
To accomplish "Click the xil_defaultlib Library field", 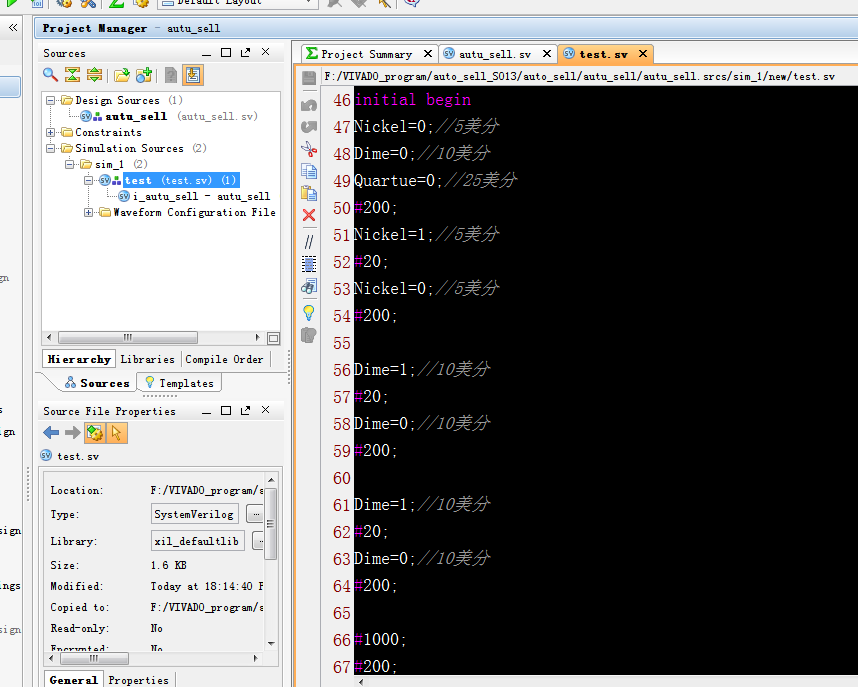I will 198,541.
